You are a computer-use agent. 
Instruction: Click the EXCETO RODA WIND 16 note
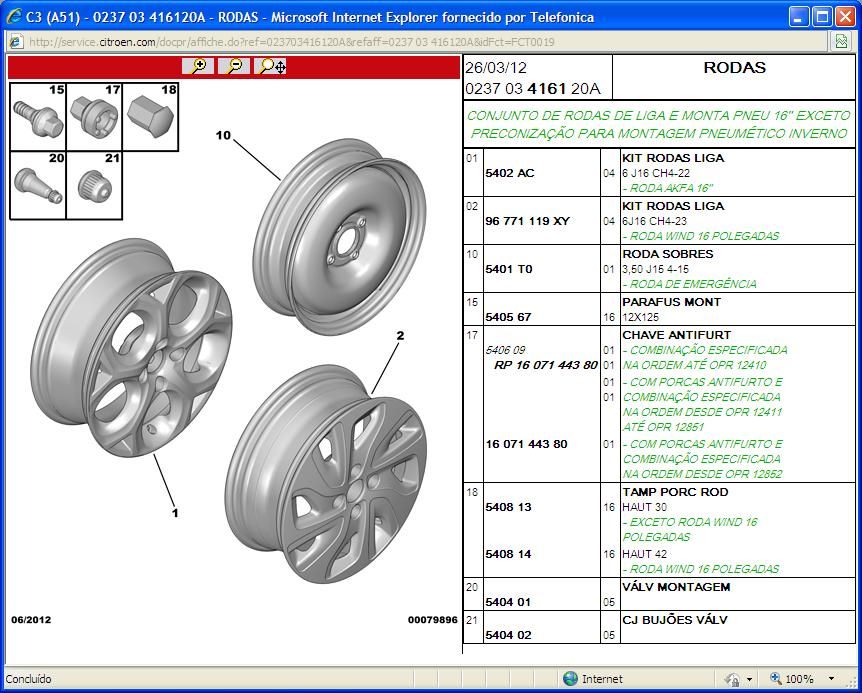pos(690,529)
